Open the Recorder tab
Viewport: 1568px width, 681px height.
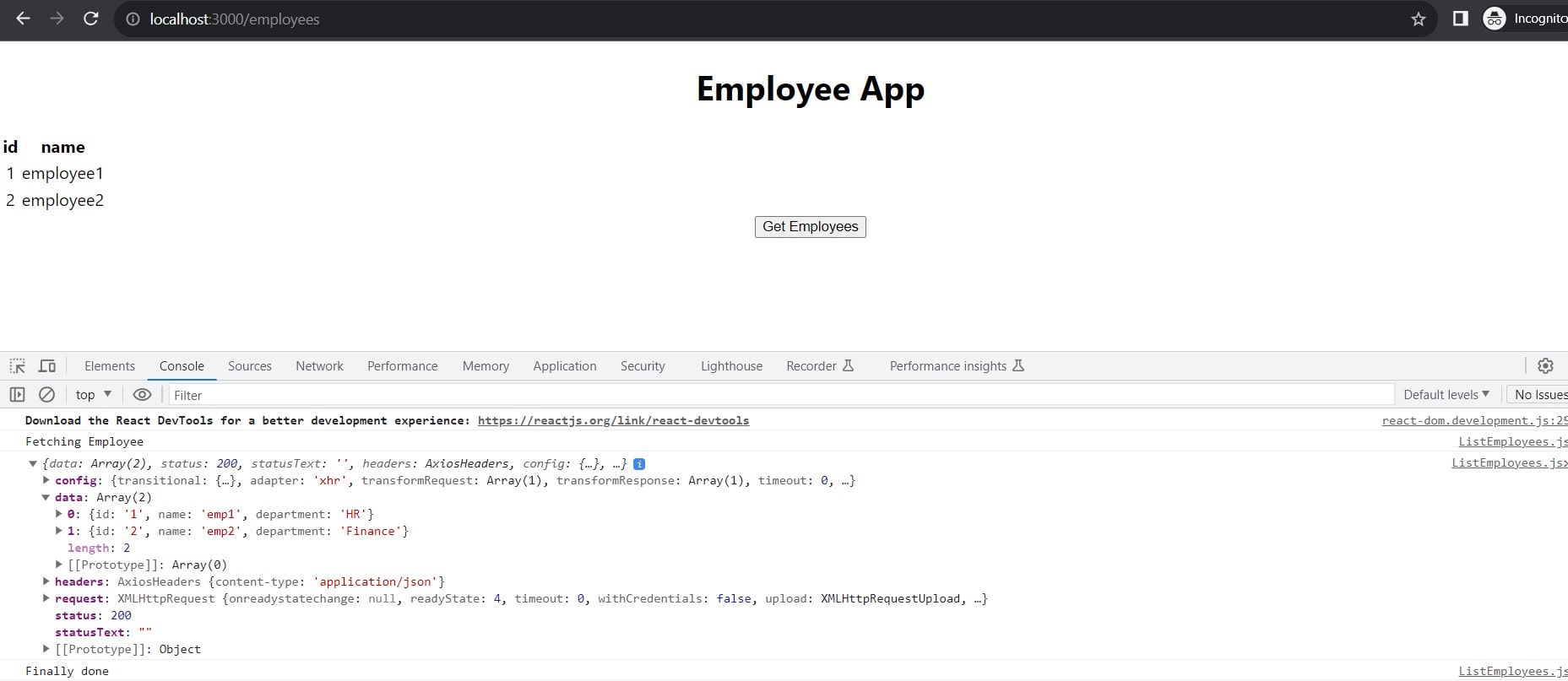(820, 365)
